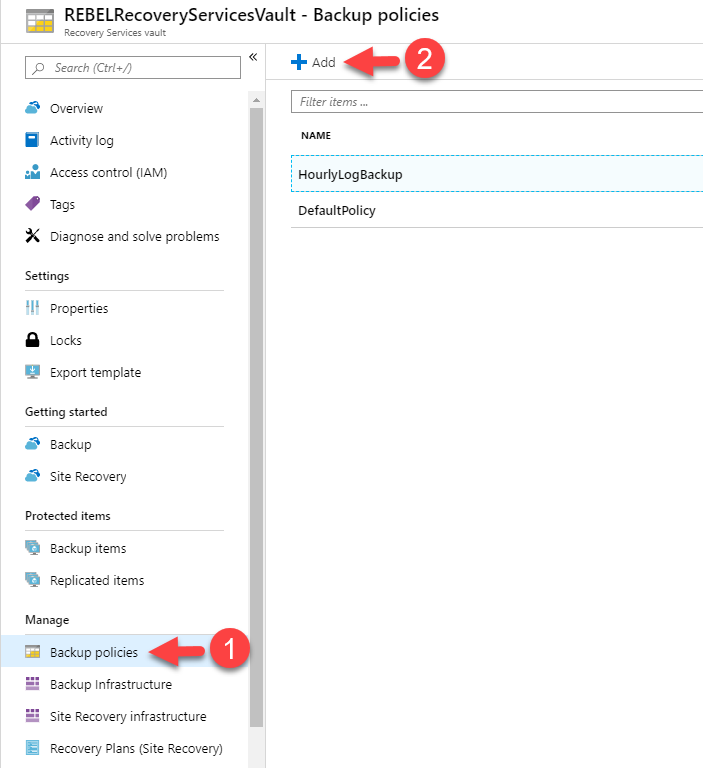Focus the Search (Ctrl+/) box
Image resolution: width=703 pixels, height=768 pixels.
click(133, 68)
